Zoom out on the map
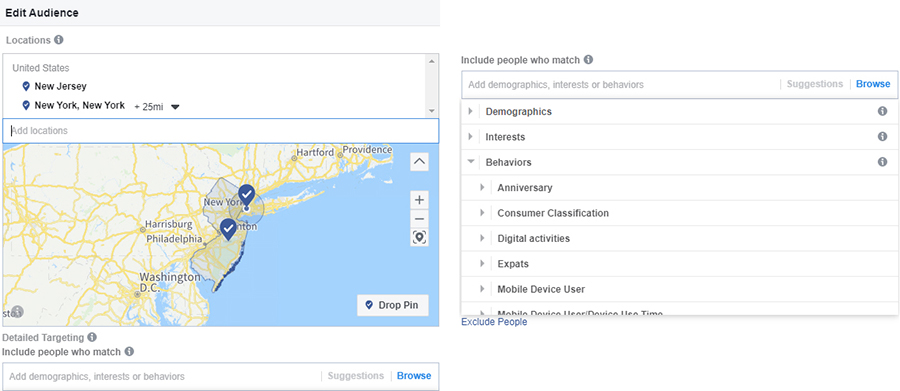The image size is (900, 391). click(x=420, y=219)
